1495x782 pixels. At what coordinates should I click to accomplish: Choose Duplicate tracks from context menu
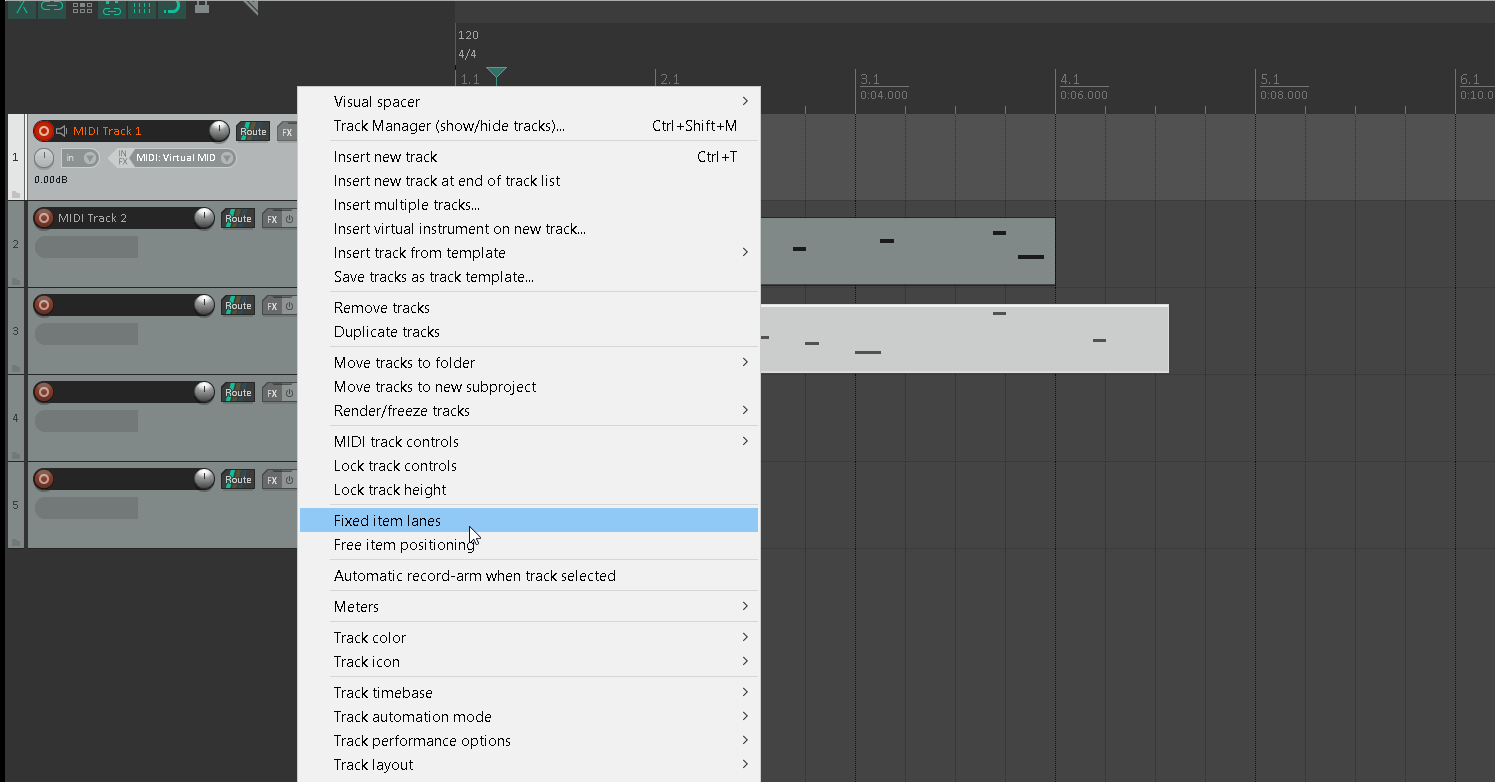point(386,332)
